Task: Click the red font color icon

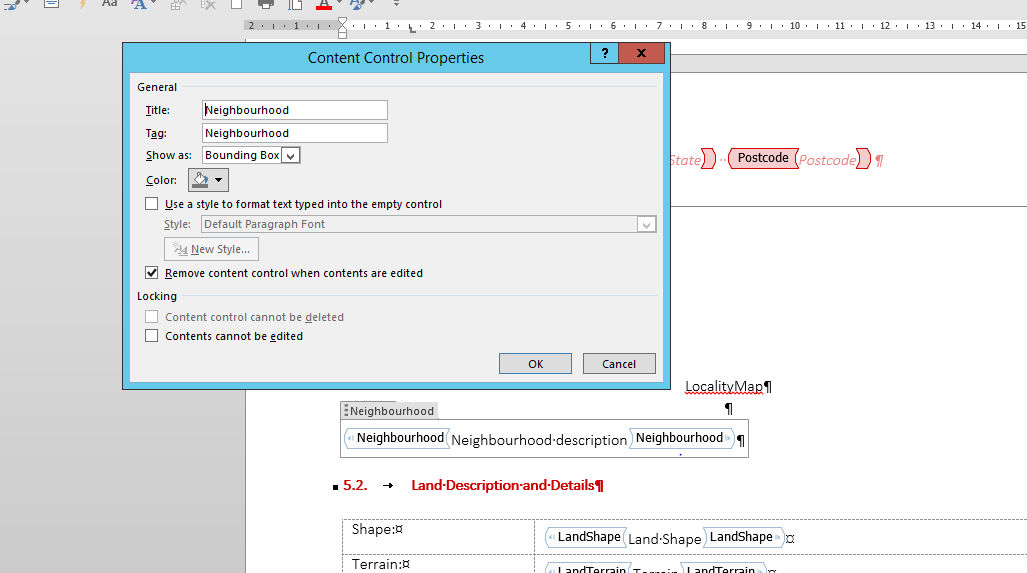Action: click(x=324, y=5)
